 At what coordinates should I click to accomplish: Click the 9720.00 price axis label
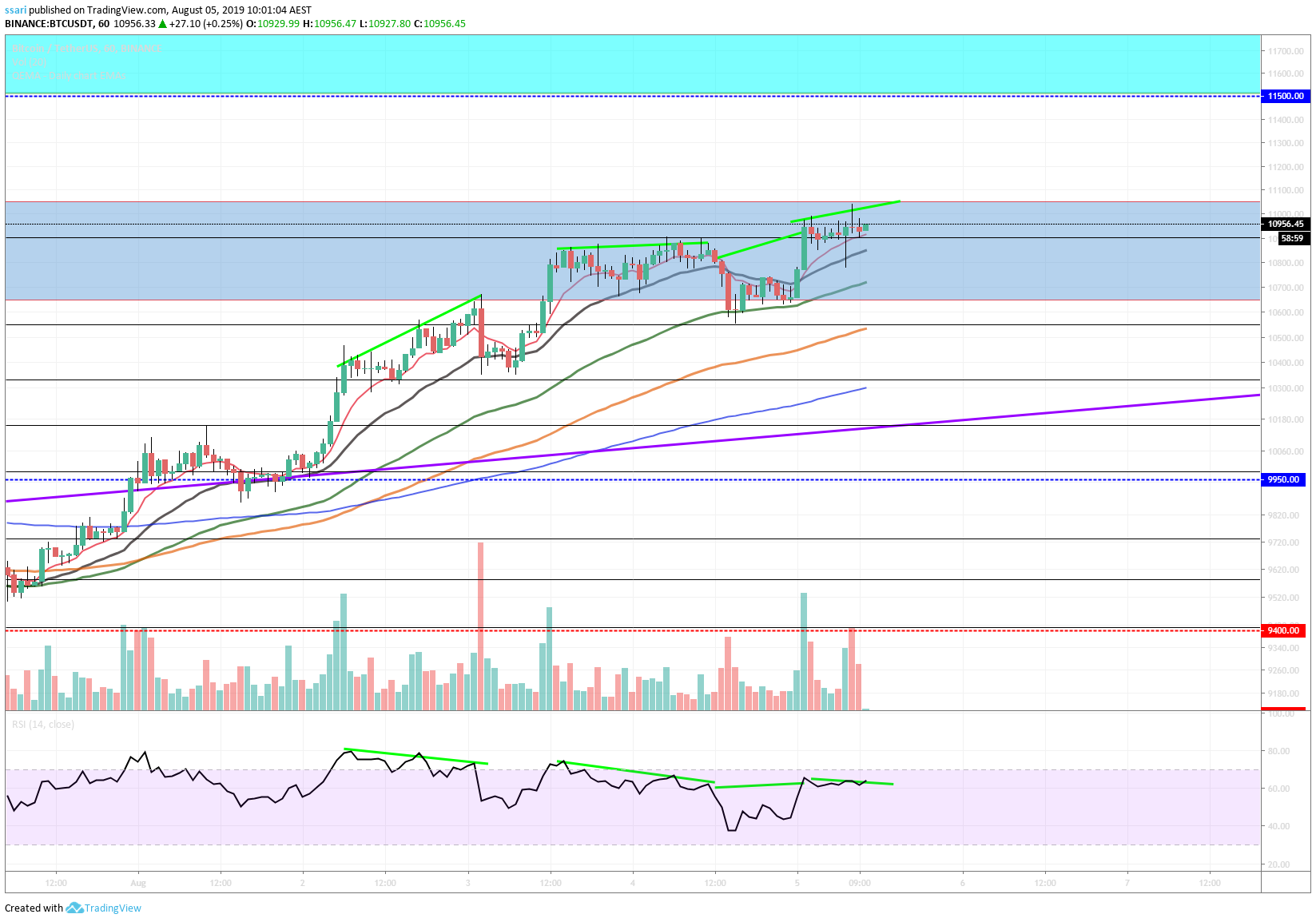click(x=1284, y=542)
